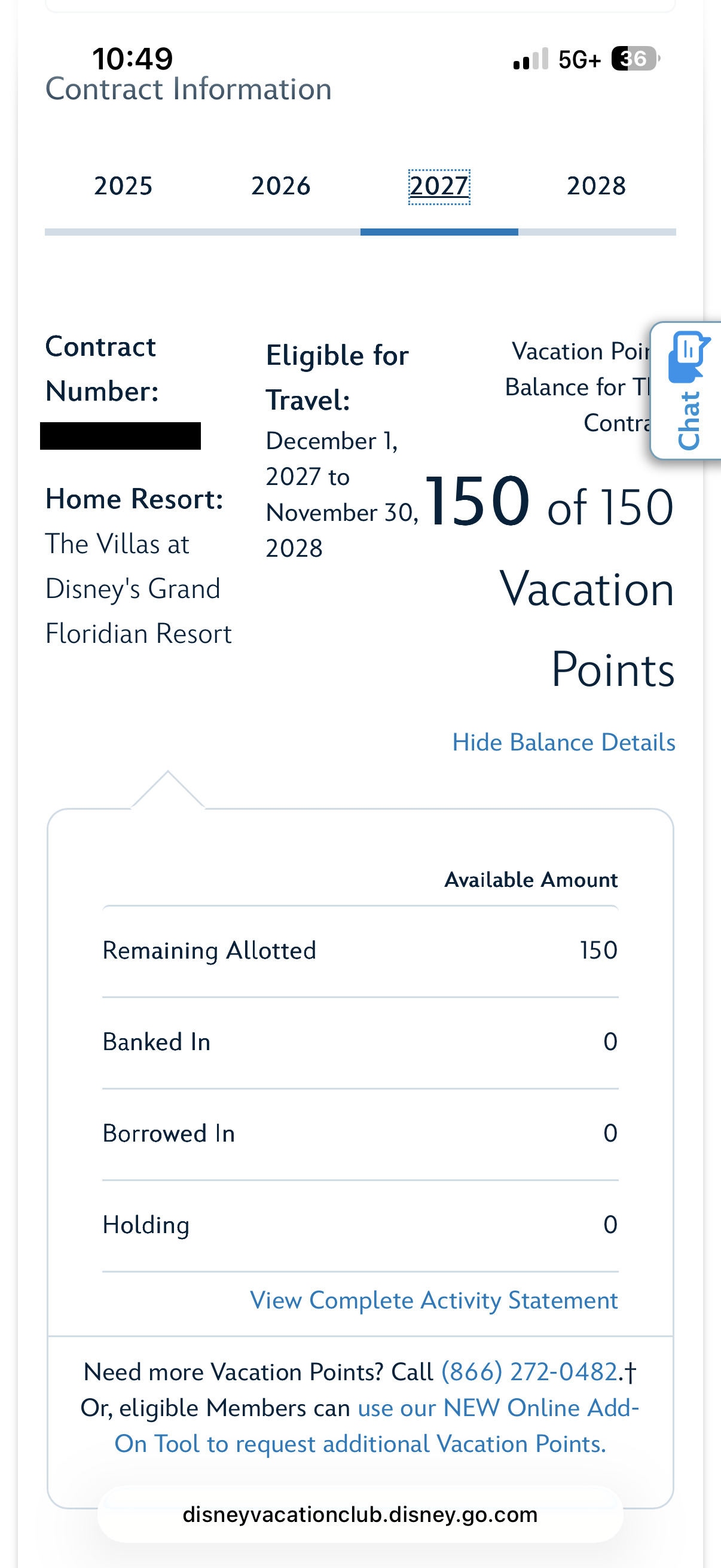Tap the Banked In row

pos(360,1042)
